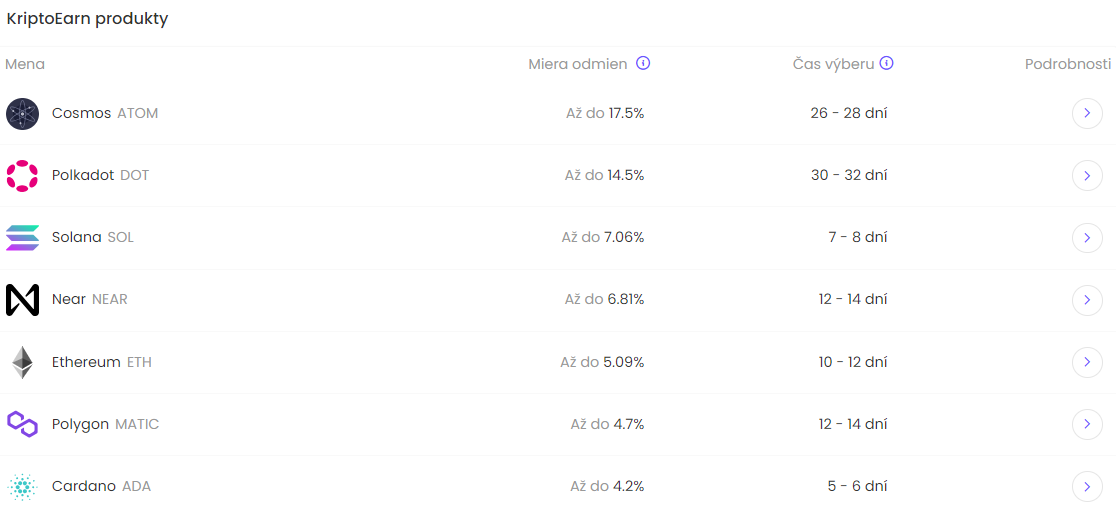Click info icon next to Miera odmien
1116x512 pixels.
point(643,64)
